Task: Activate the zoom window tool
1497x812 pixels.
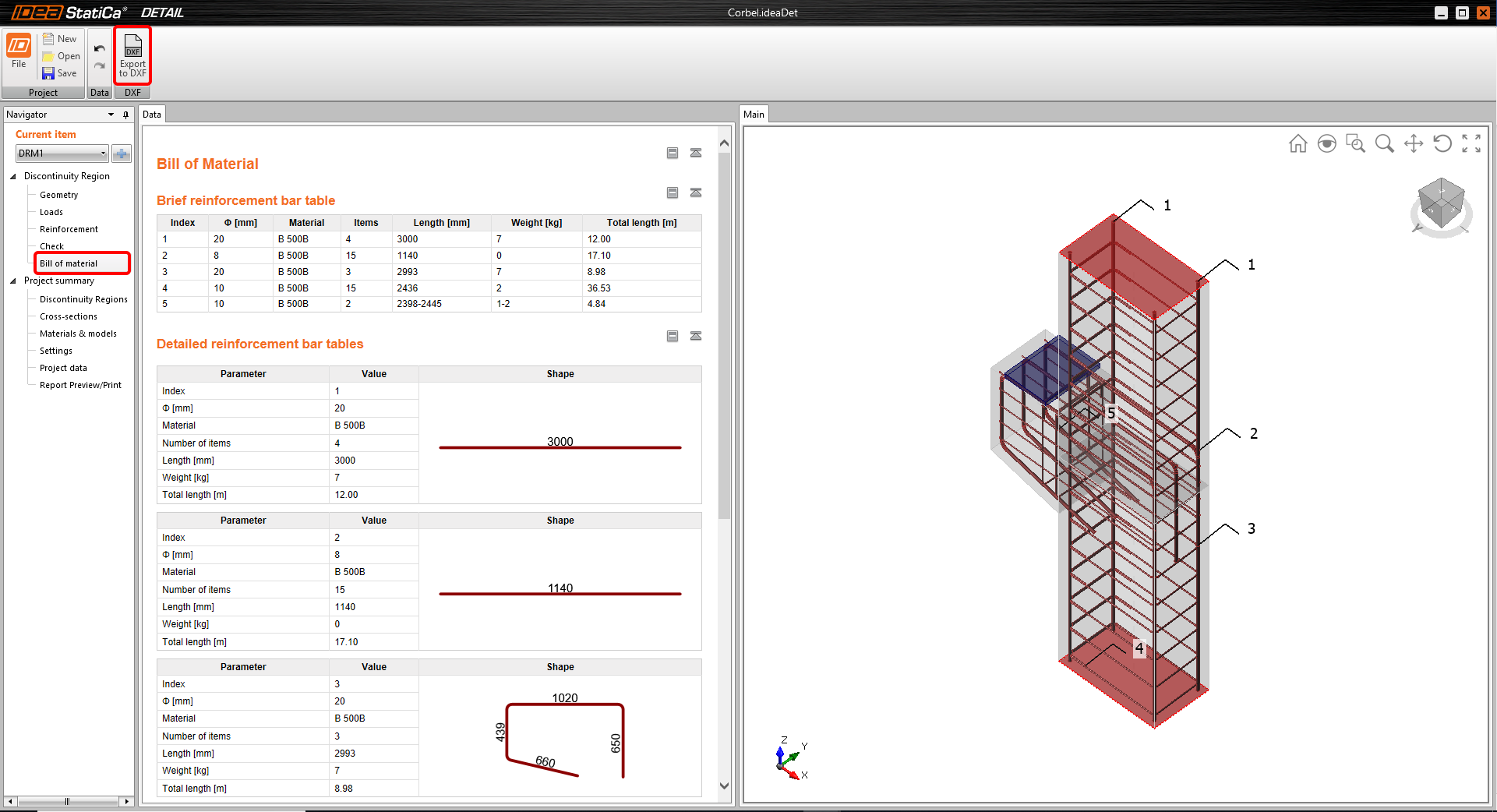Action: (x=1355, y=144)
